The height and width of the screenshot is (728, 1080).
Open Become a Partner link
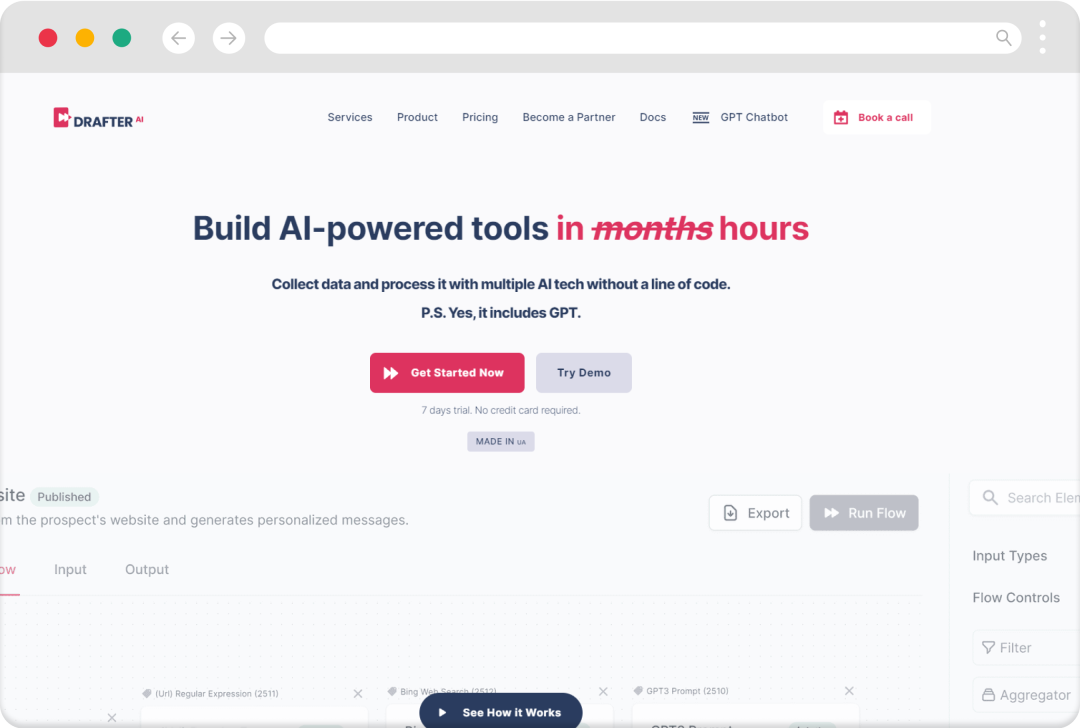569,117
